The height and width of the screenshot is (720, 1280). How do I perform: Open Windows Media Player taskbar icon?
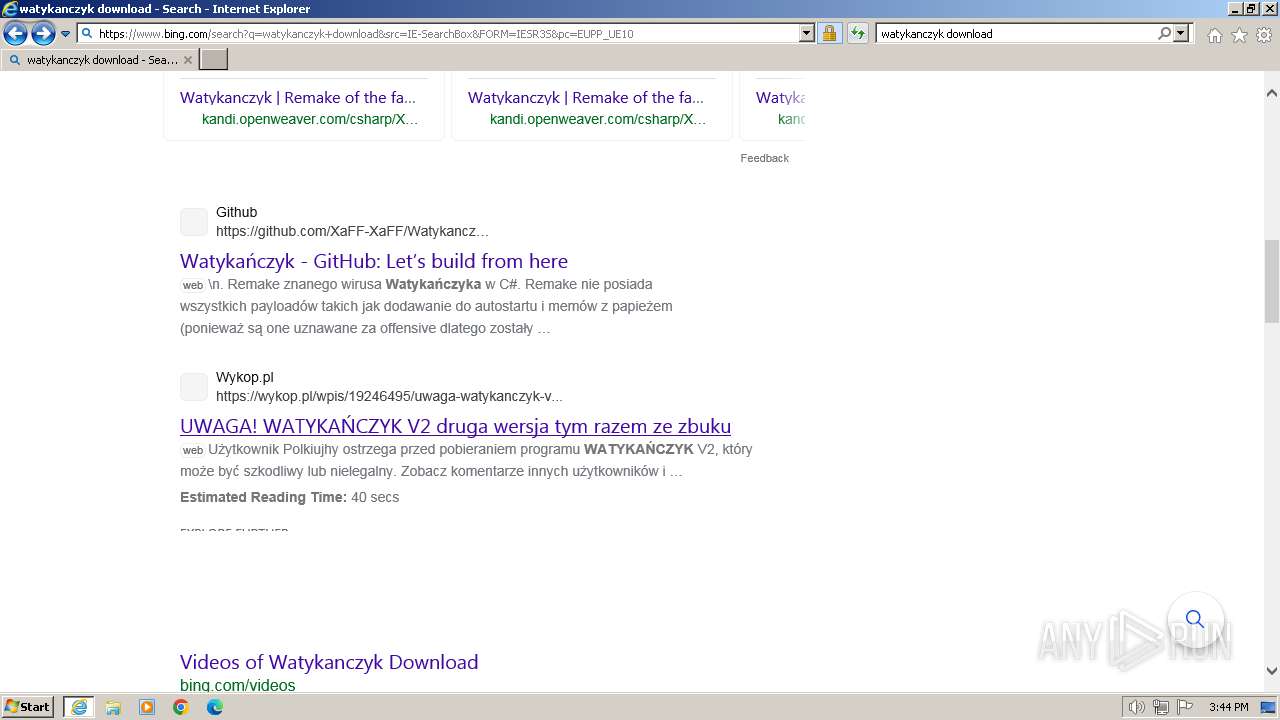click(x=147, y=707)
